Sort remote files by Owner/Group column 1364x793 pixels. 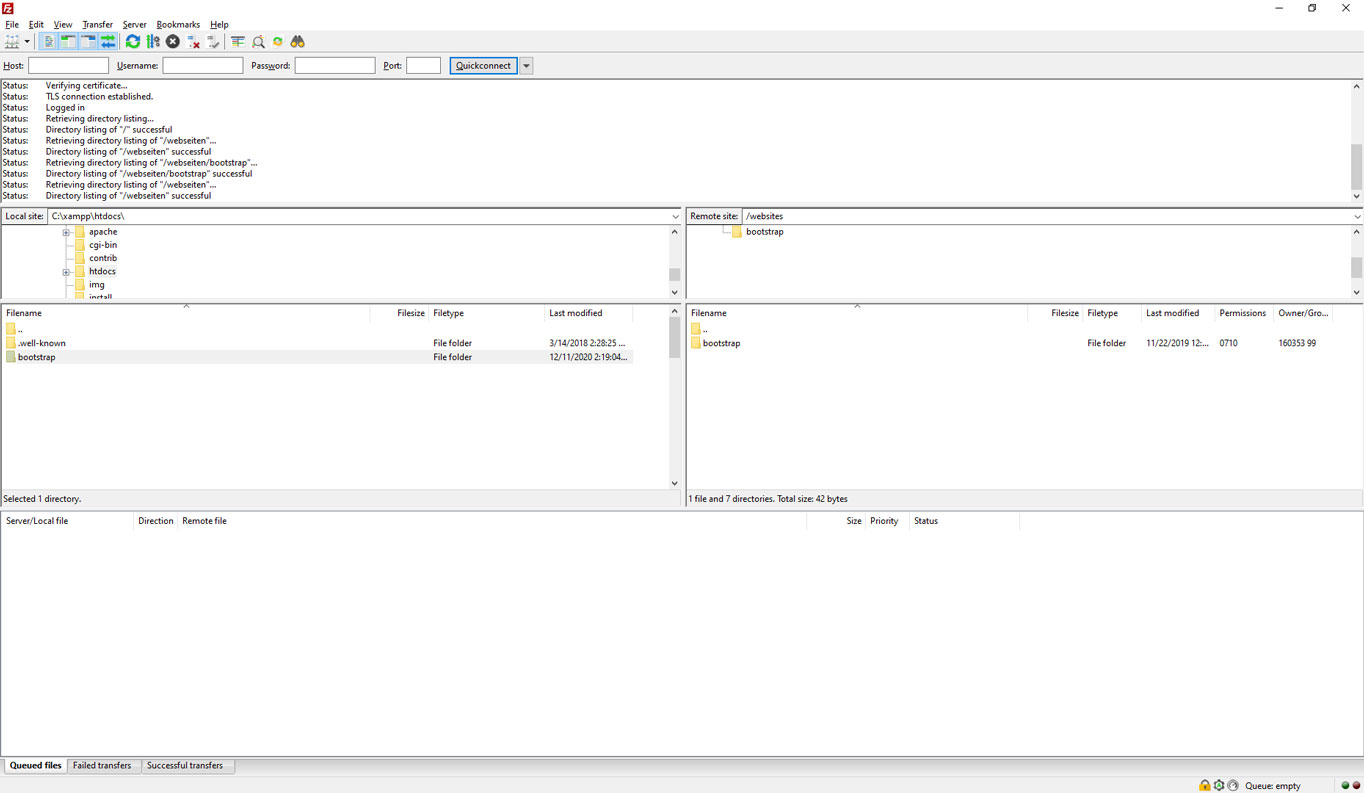point(1304,313)
